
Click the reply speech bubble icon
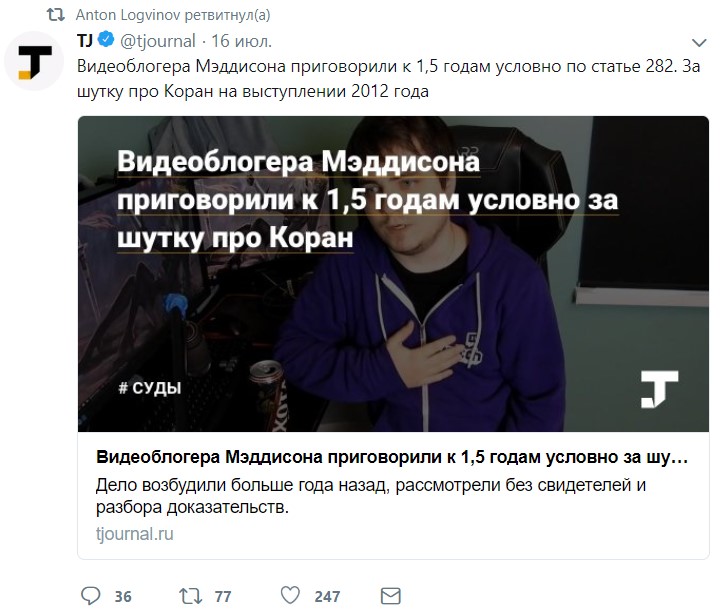click(x=90, y=596)
